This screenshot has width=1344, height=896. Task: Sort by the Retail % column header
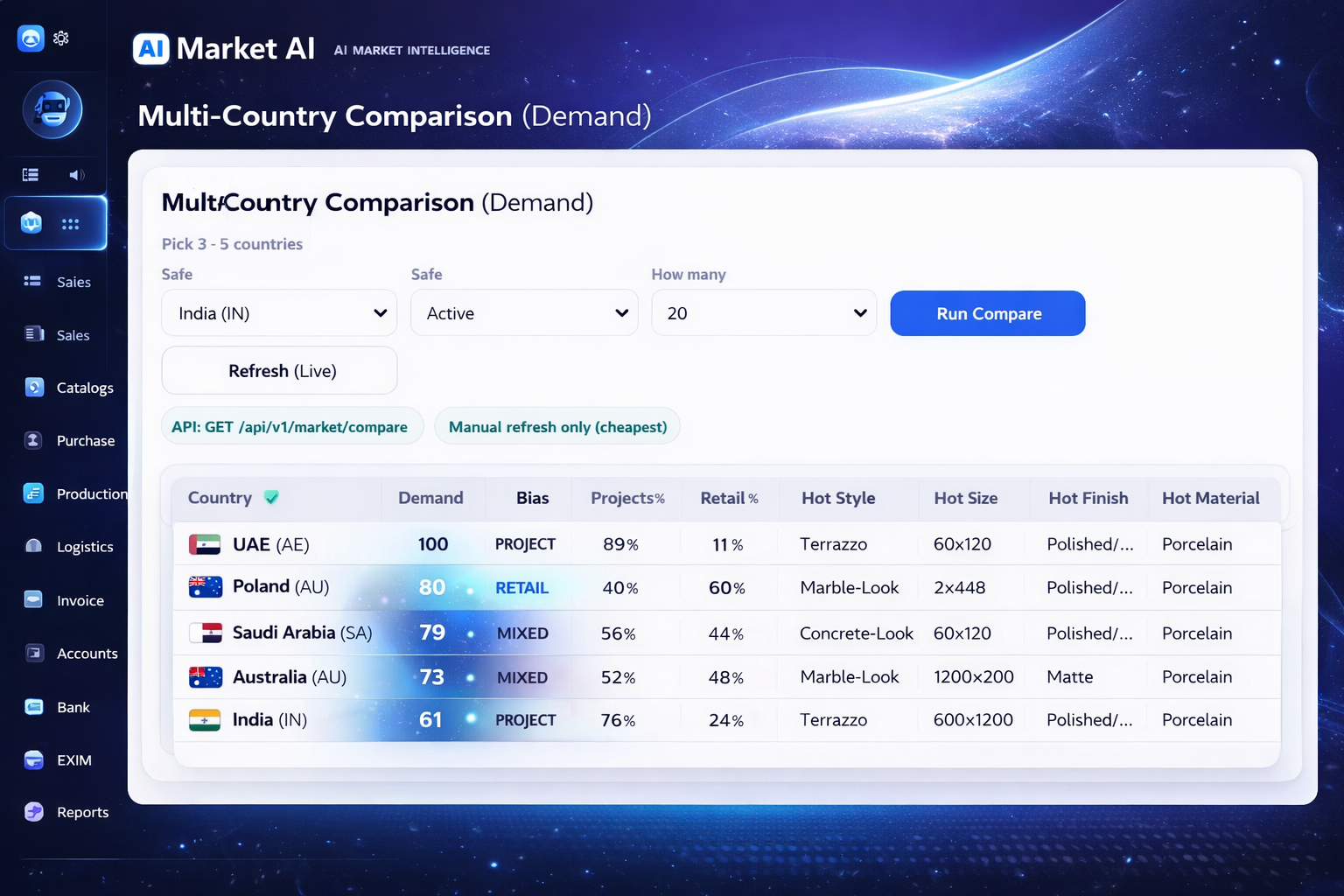(x=729, y=498)
